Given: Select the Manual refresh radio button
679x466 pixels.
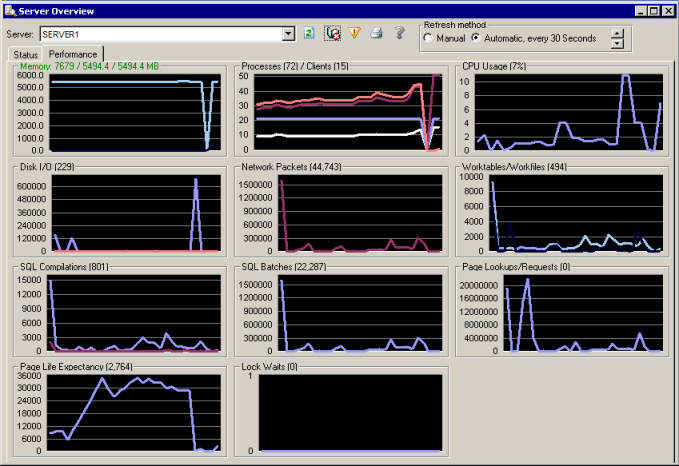Looking at the screenshot, I should tap(429, 38).
